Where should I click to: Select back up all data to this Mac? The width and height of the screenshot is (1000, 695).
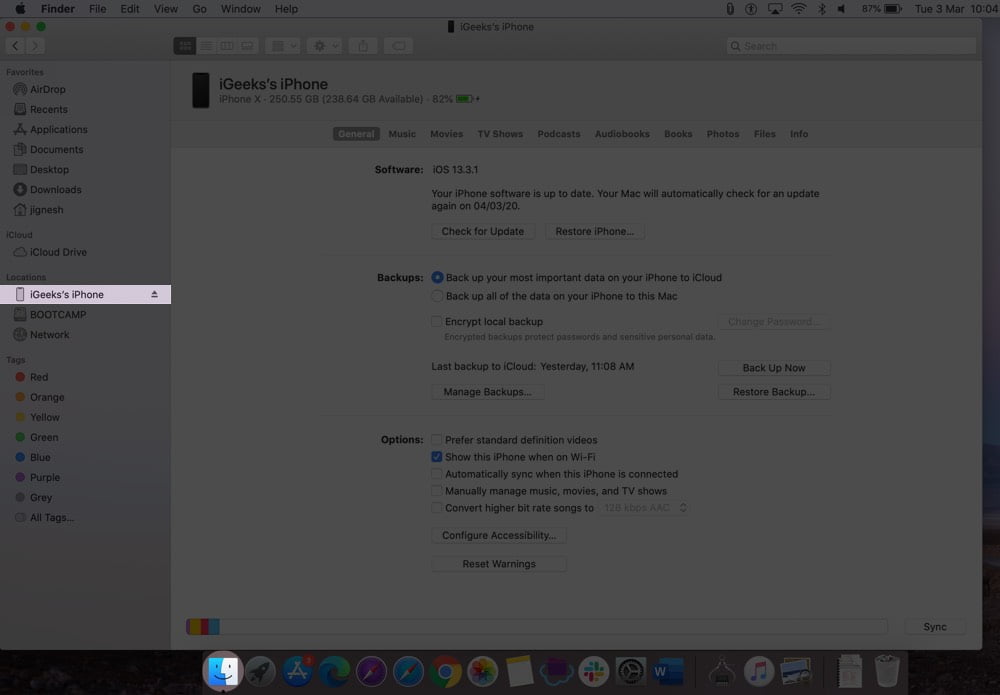[437, 296]
